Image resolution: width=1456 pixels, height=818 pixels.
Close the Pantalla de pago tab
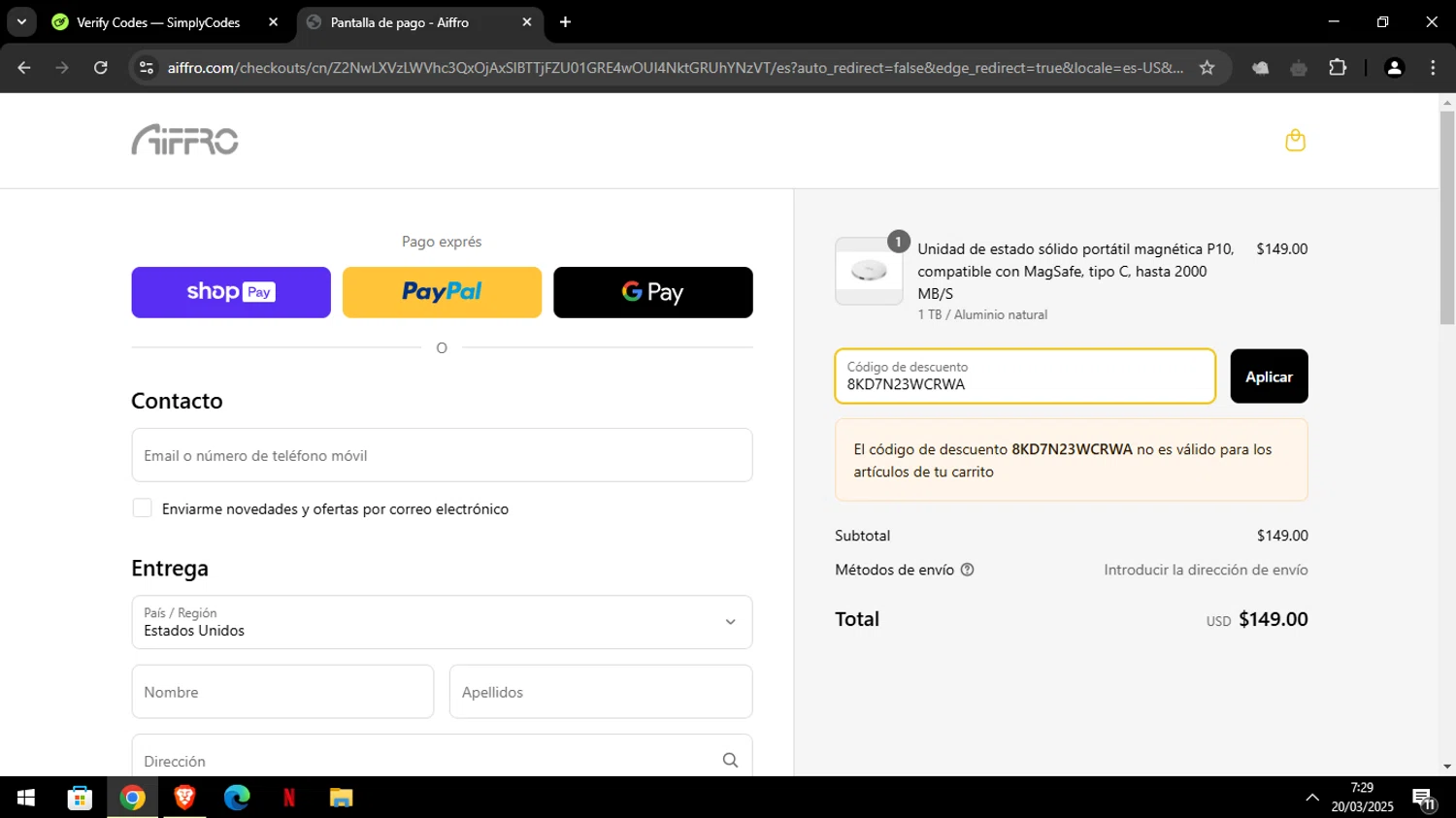[527, 22]
